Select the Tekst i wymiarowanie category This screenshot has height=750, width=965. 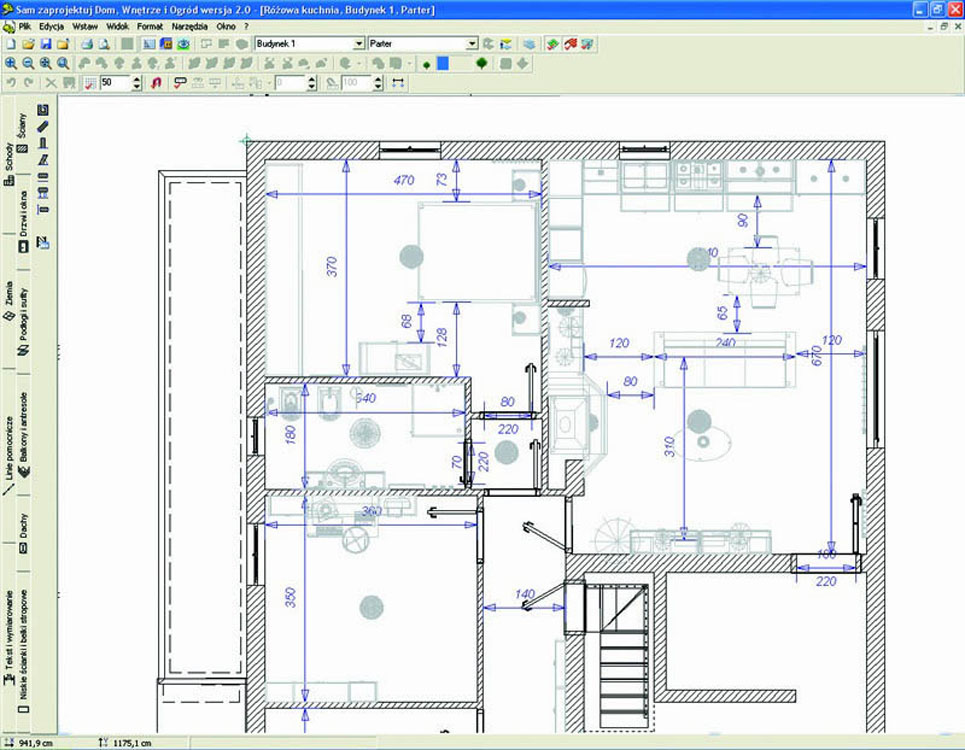[8, 632]
